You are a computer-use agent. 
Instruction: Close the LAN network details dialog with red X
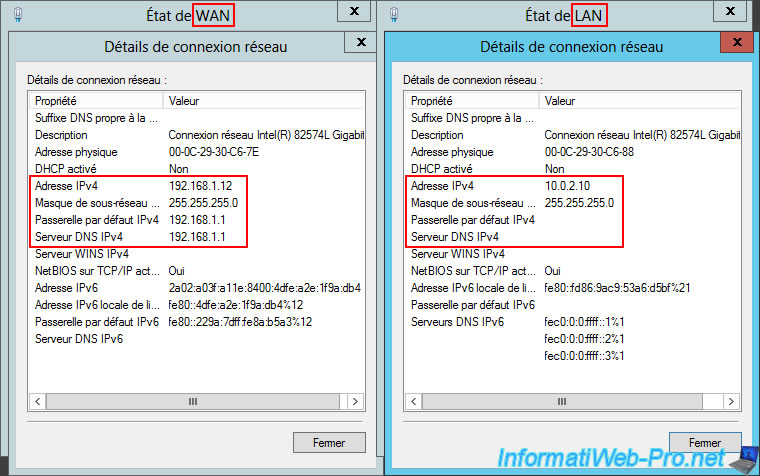(736, 43)
